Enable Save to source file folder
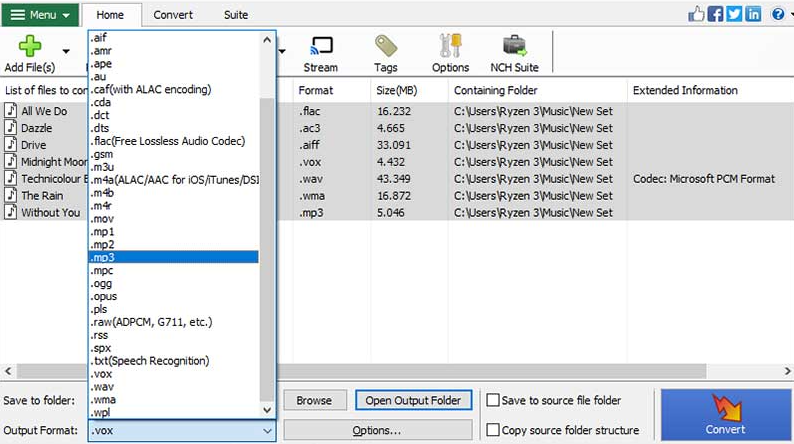794x444 pixels. click(493, 401)
